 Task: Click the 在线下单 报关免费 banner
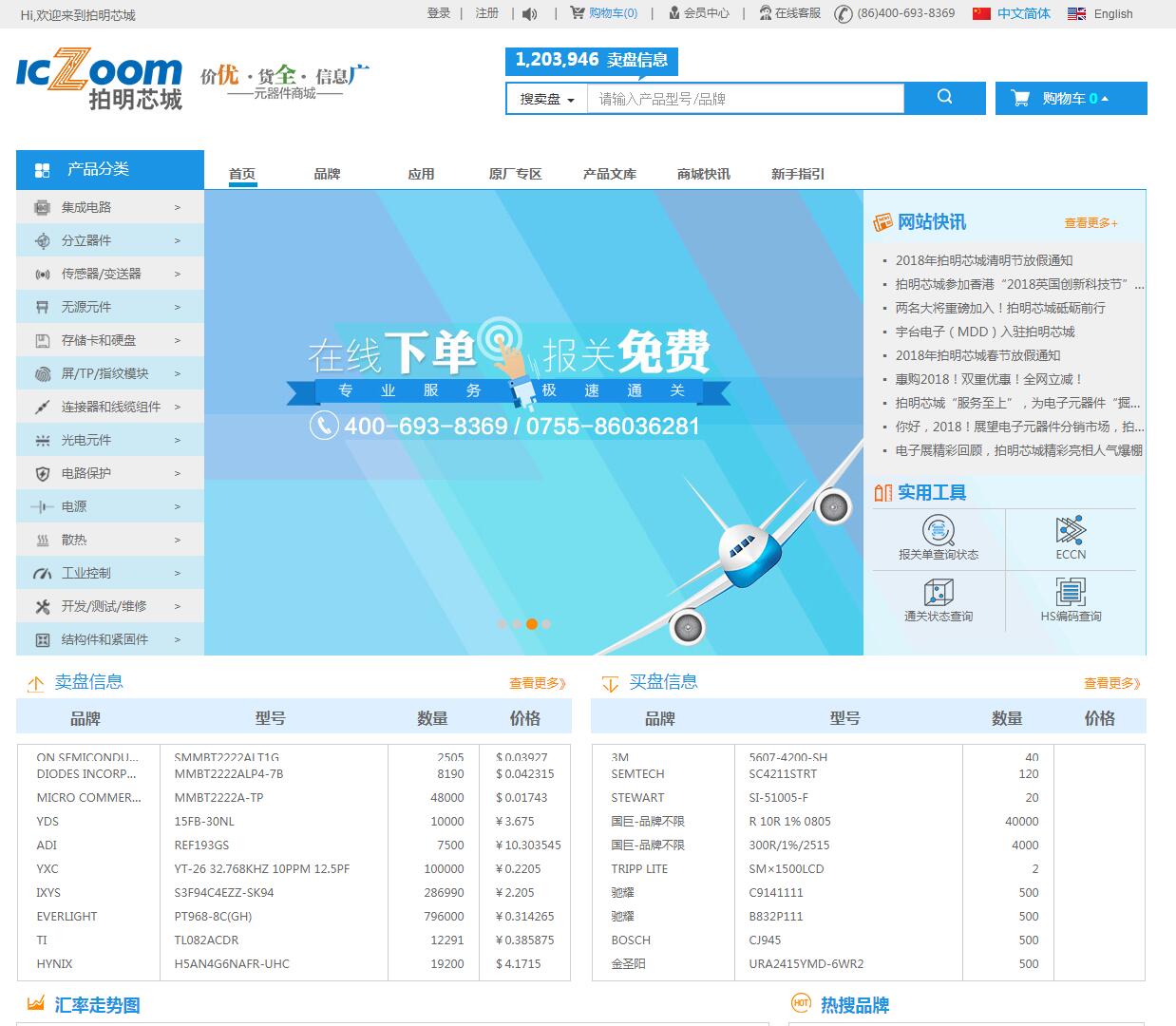534,423
